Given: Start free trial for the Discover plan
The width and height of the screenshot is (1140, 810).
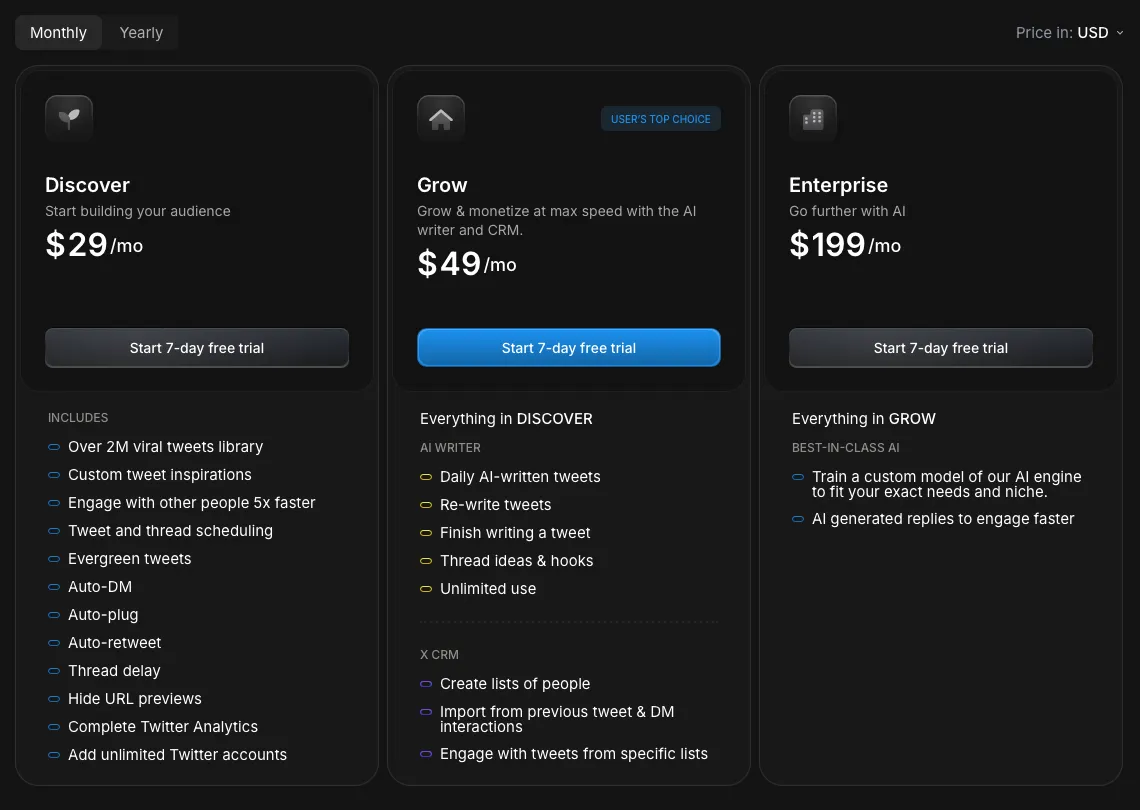Looking at the screenshot, I should pyautogui.click(x=196, y=347).
